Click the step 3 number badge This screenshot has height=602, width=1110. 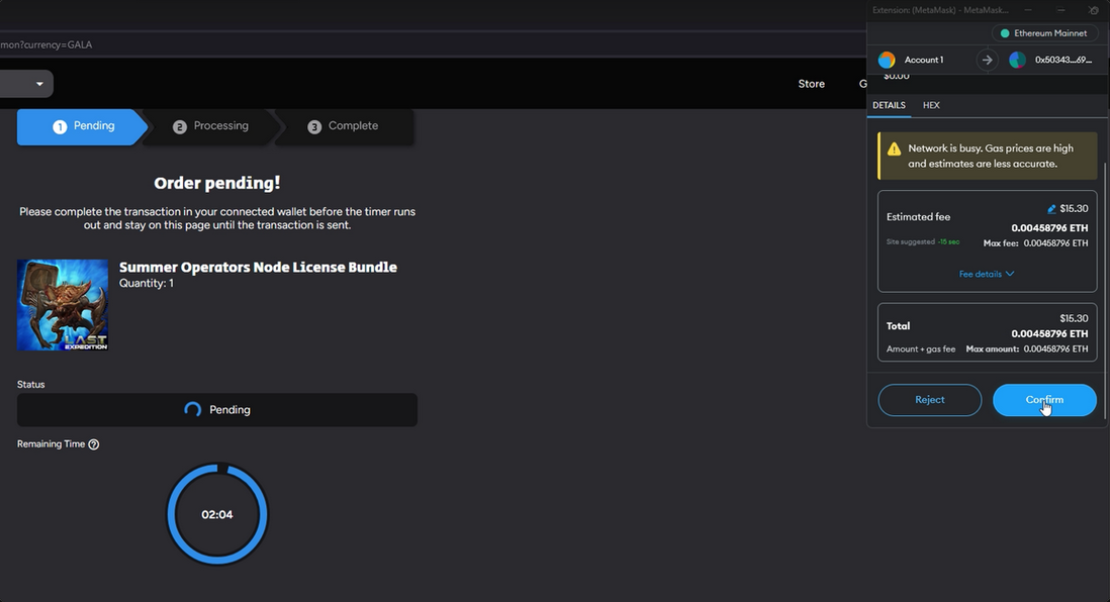pyautogui.click(x=314, y=127)
